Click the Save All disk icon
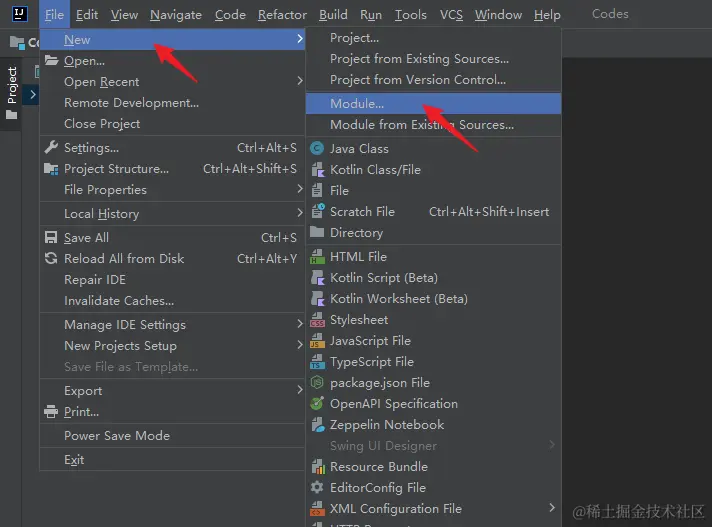 click(51, 237)
